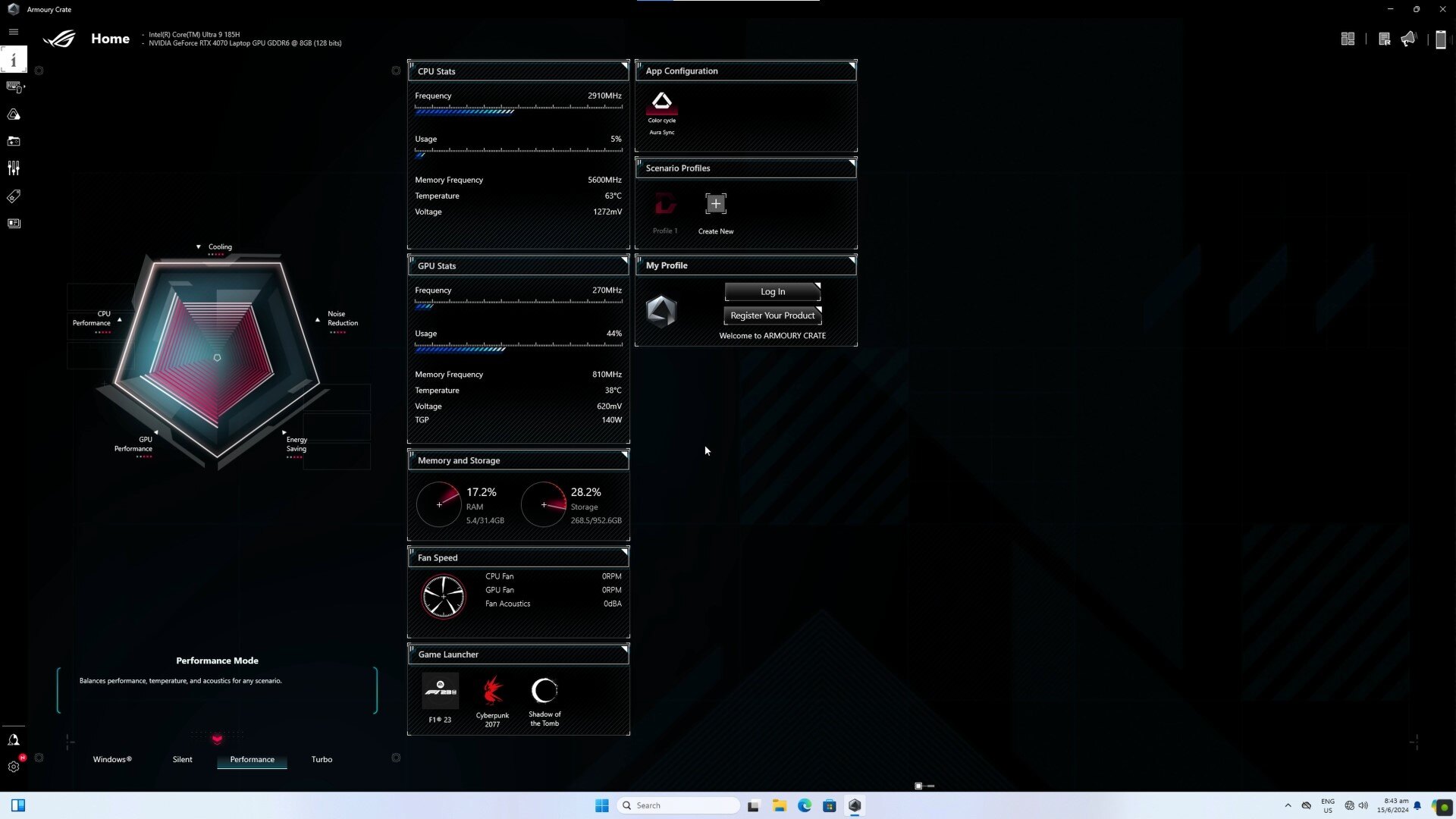Click the Log In button
This screenshot has width=1456, height=819.
tap(773, 292)
